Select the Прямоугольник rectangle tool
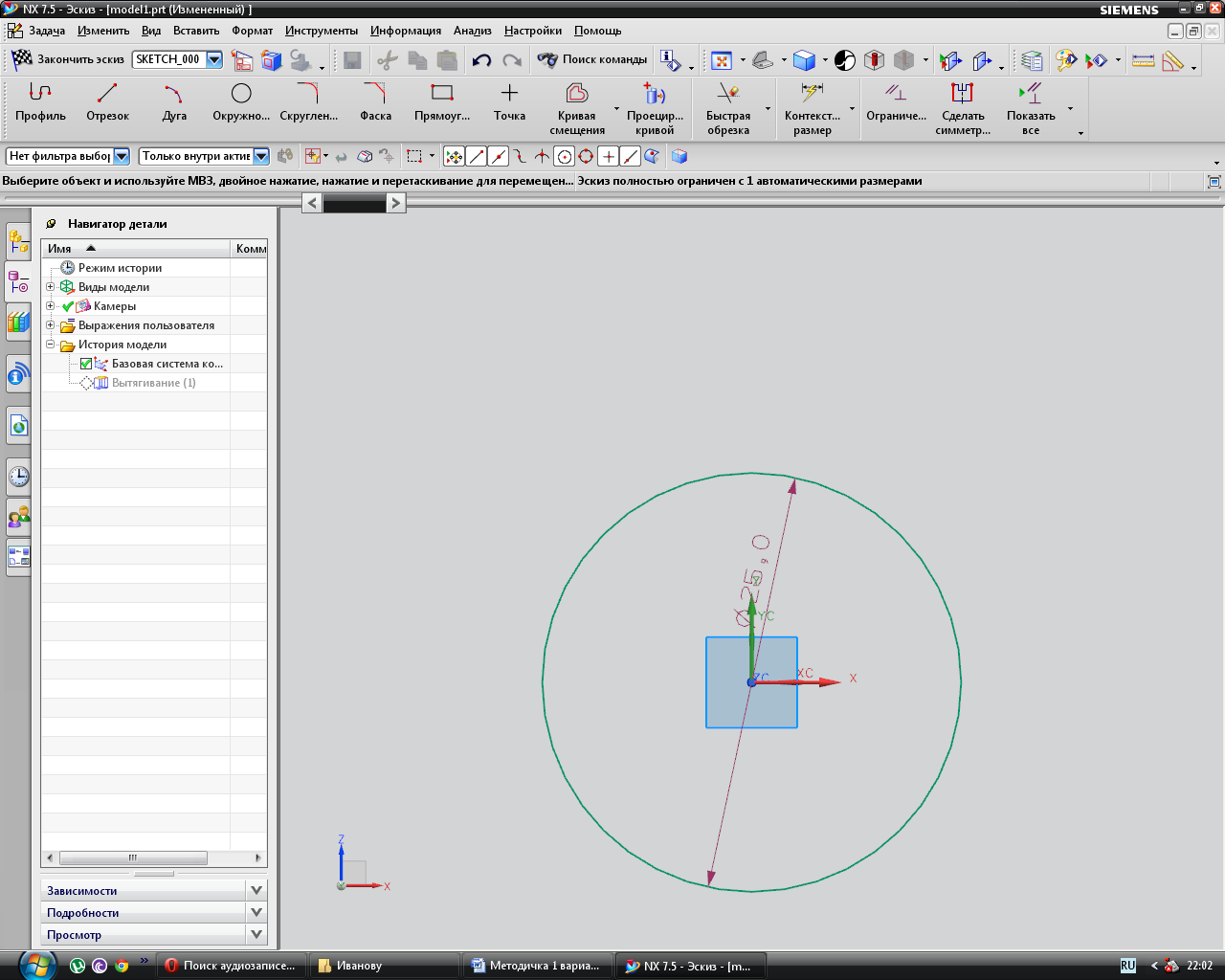 point(442,102)
